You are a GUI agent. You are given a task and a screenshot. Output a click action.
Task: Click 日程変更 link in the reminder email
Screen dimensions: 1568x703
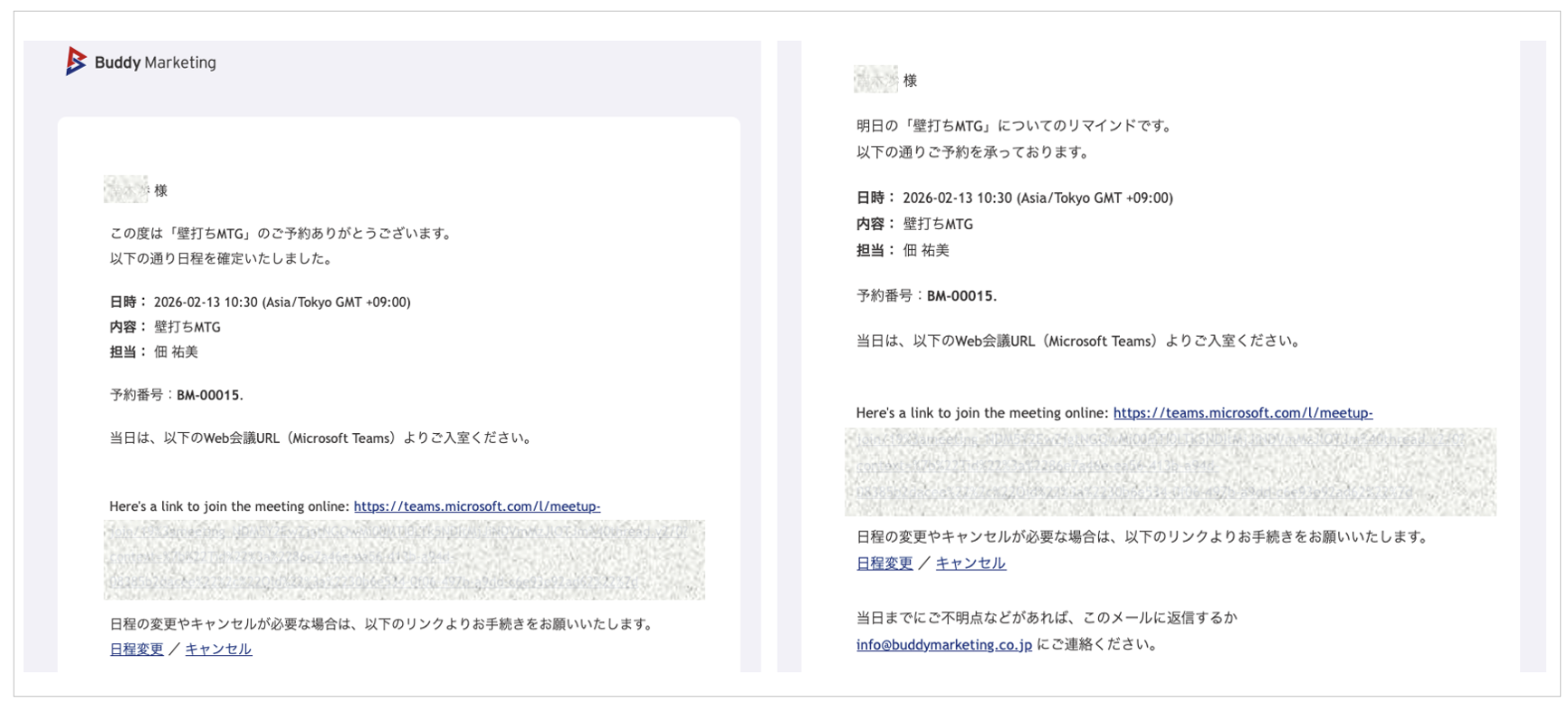tap(884, 563)
